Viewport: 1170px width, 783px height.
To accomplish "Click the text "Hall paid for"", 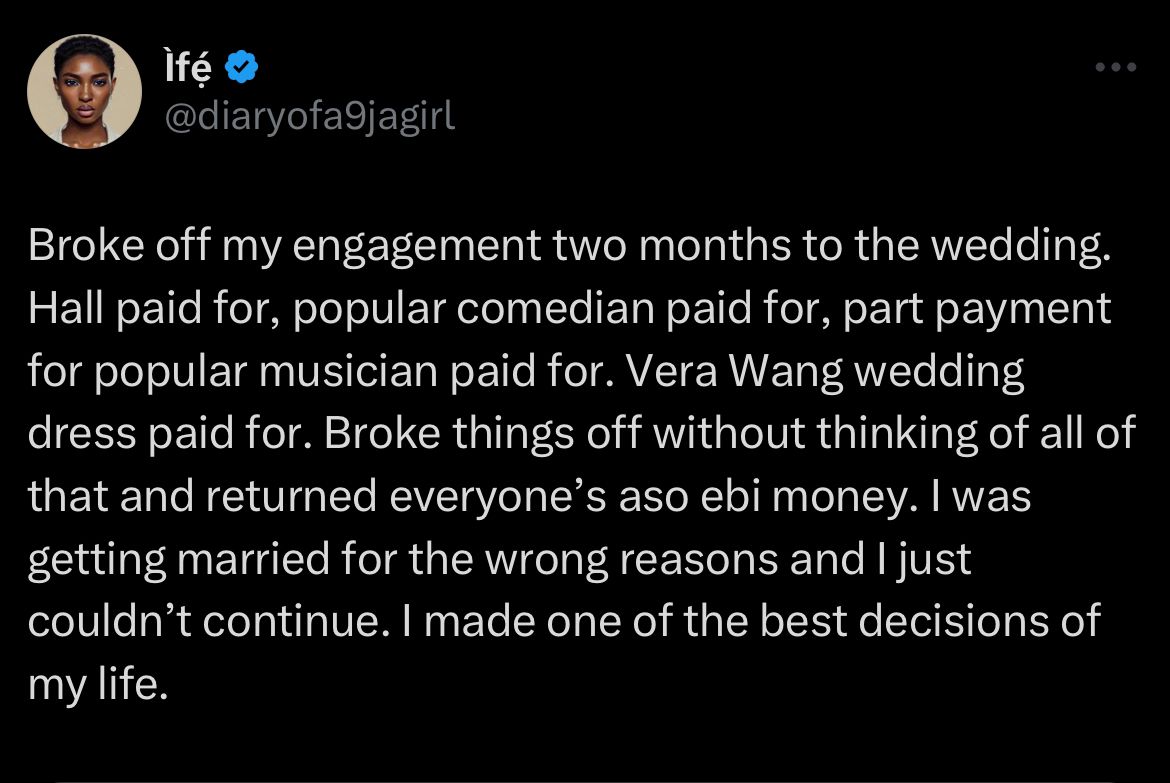I will (x=153, y=309).
